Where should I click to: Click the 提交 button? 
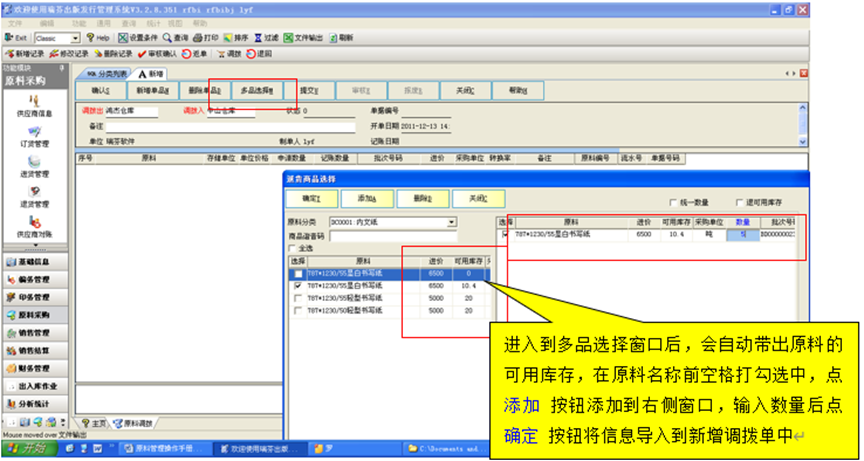coord(309,91)
